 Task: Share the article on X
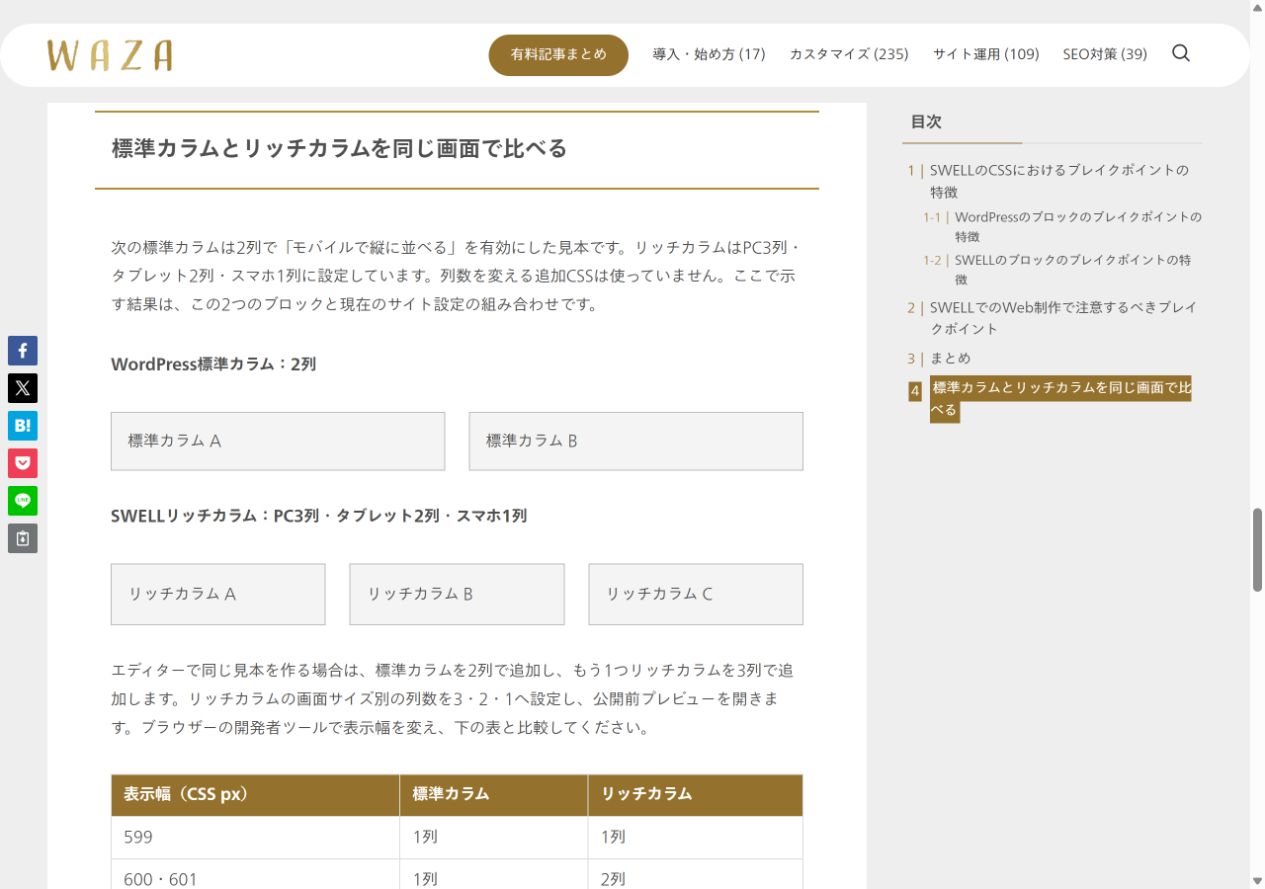(23, 388)
